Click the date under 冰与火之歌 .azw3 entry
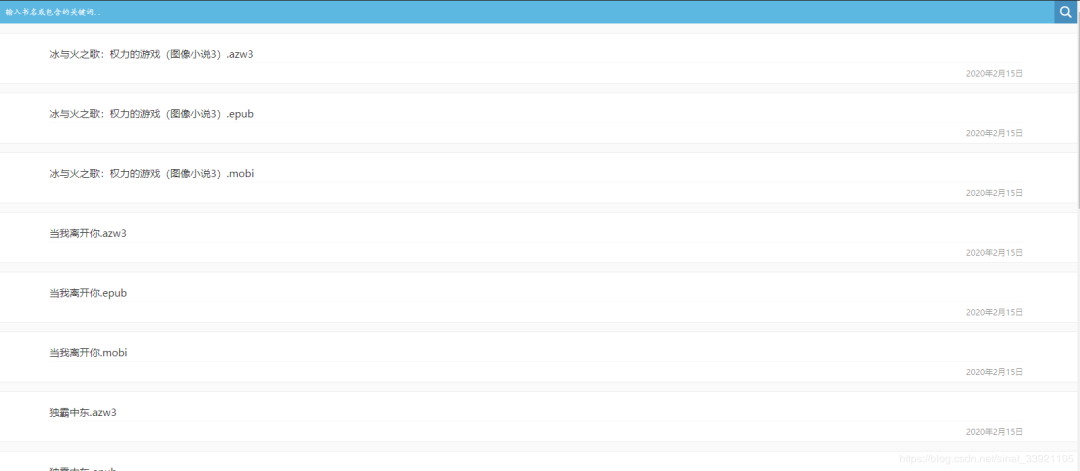The image size is (1080, 471). point(994,73)
